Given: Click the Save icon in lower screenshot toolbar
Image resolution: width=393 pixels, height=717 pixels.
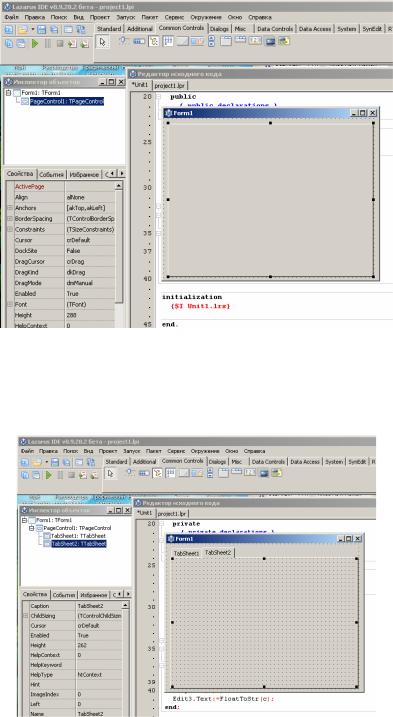Looking at the screenshot, I should click(x=54, y=462).
